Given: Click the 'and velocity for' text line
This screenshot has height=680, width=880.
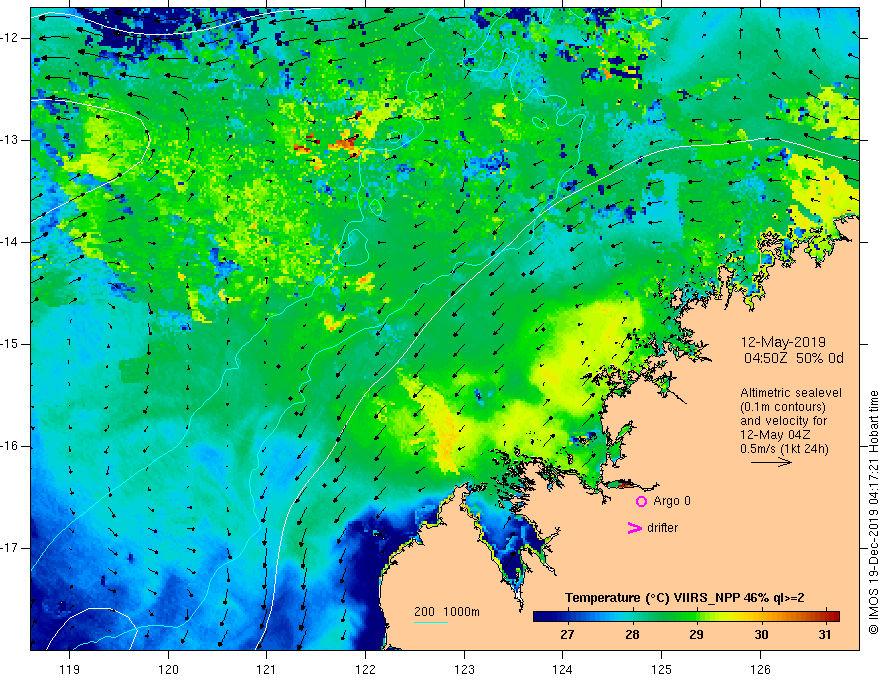Looking at the screenshot, I should point(783,421).
